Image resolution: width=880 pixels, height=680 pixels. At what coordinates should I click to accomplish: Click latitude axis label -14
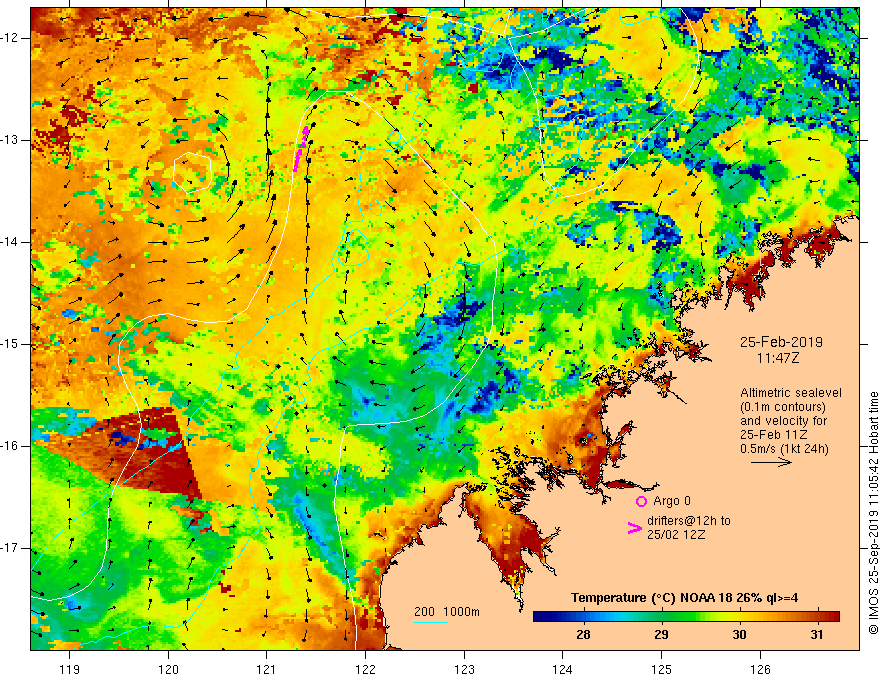point(10,242)
